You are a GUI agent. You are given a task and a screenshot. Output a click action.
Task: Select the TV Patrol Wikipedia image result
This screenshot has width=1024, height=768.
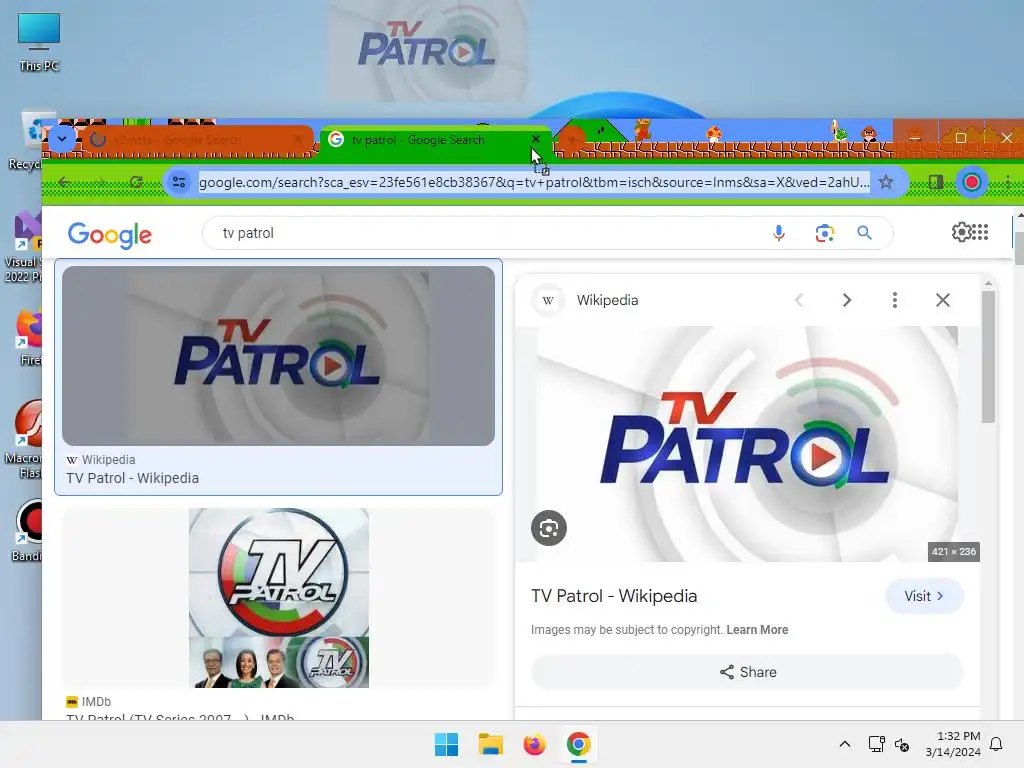click(x=278, y=356)
